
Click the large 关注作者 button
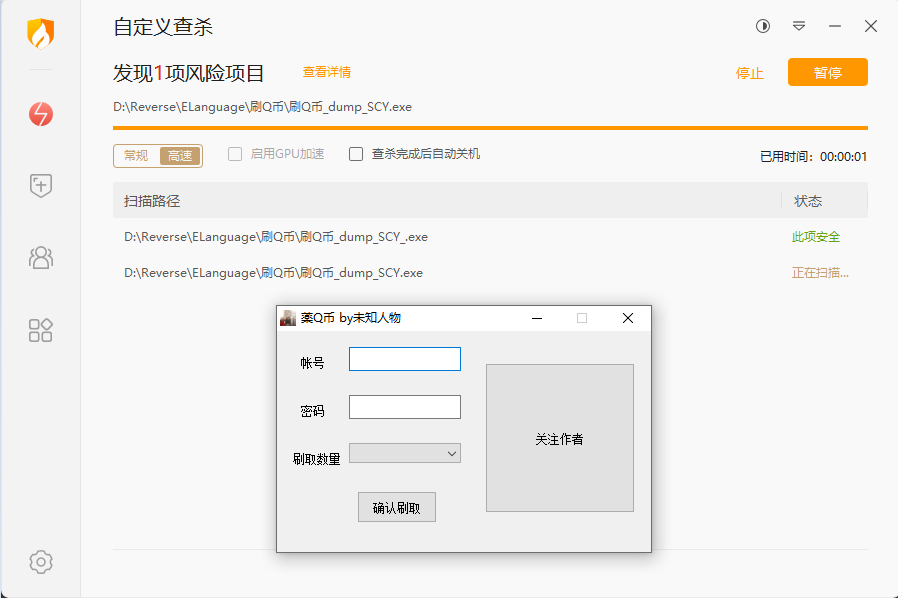(x=559, y=439)
